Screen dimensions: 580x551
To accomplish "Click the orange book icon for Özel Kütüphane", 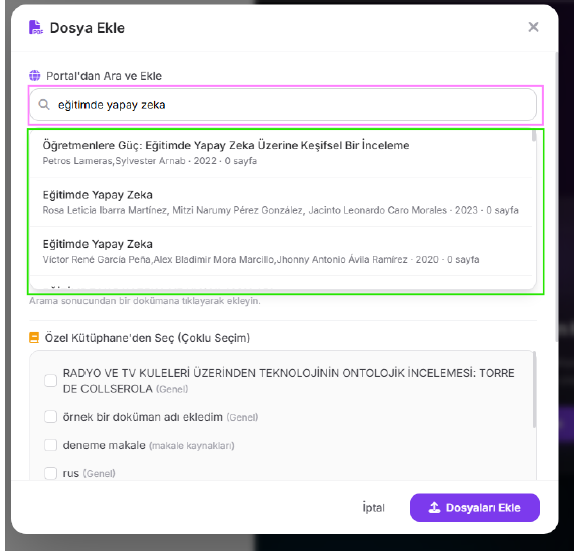I will point(34,338).
